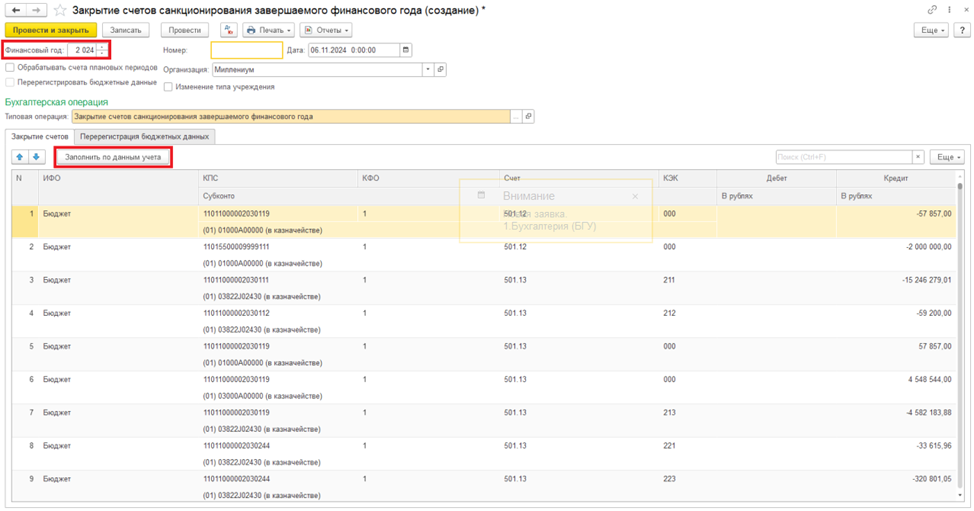
Task: Toggle Изменение типа учреждения checkbox
Action: click(x=168, y=87)
